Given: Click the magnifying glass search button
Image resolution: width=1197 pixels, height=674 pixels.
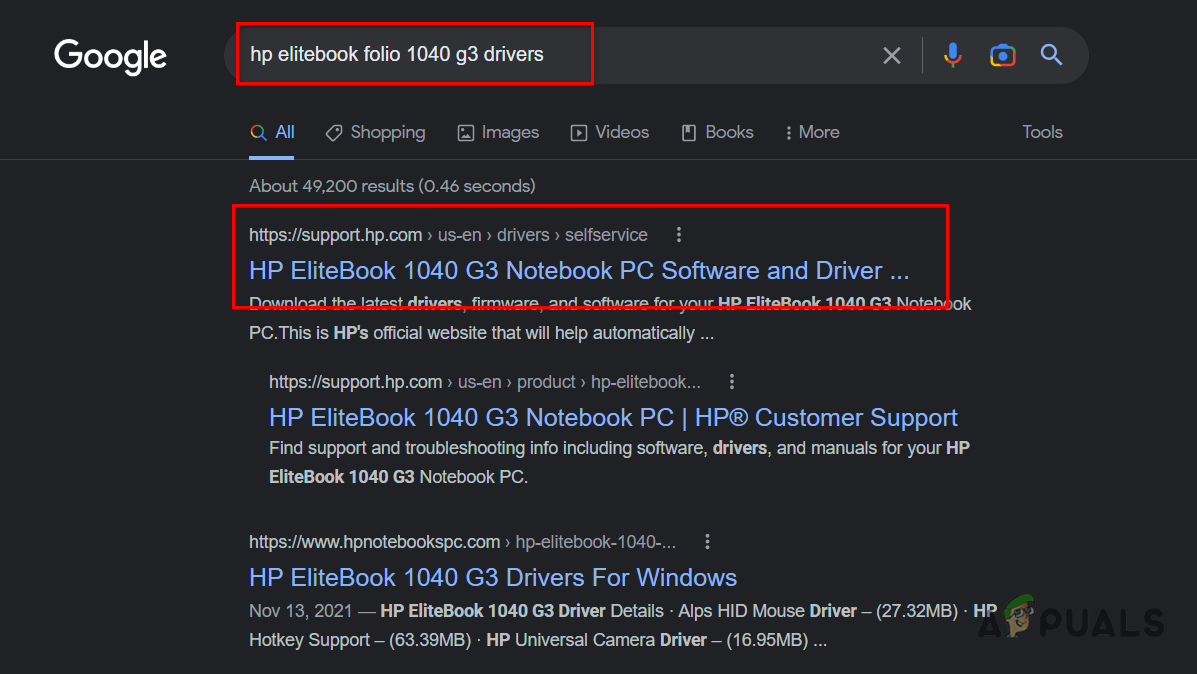Looking at the screenshot, I should click(x=1051, y=55).
